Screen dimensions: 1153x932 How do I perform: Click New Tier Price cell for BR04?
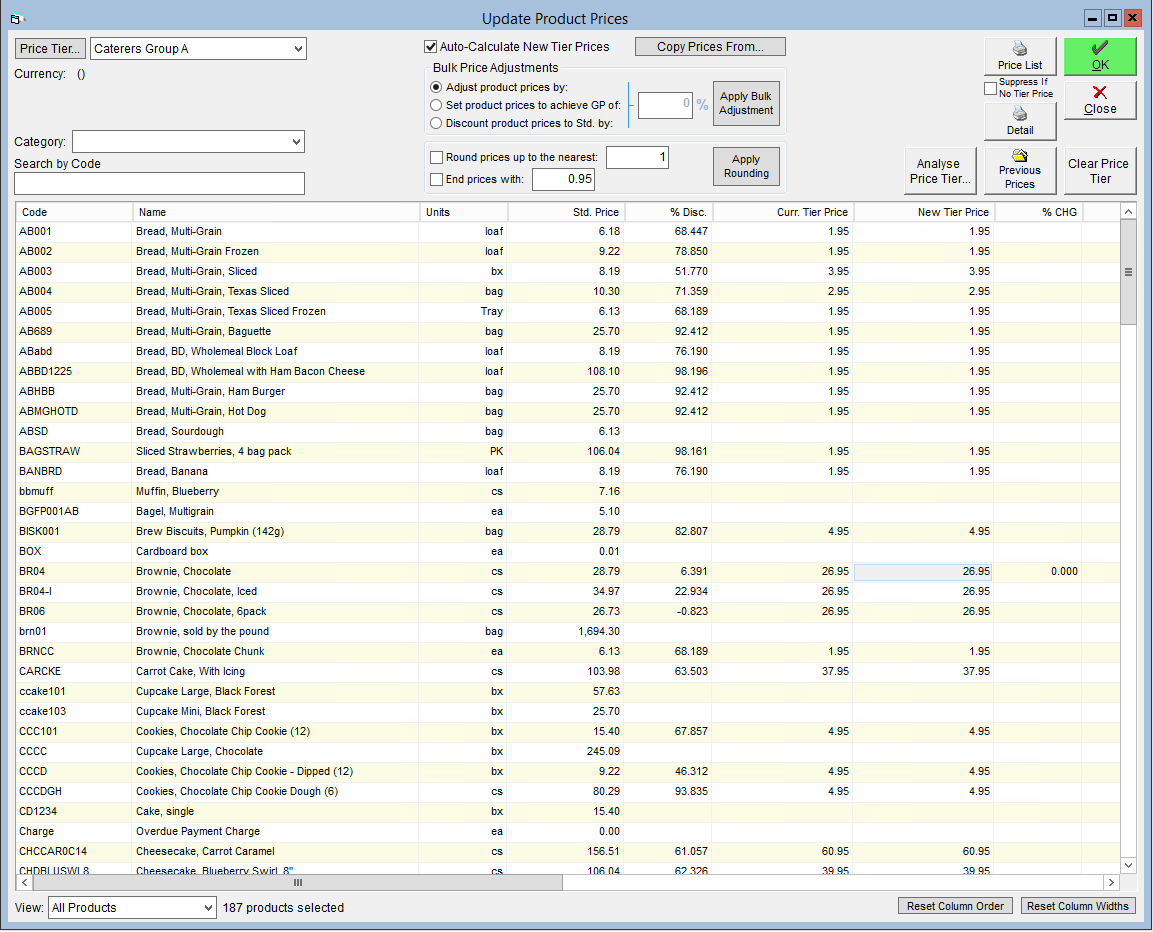924,572
